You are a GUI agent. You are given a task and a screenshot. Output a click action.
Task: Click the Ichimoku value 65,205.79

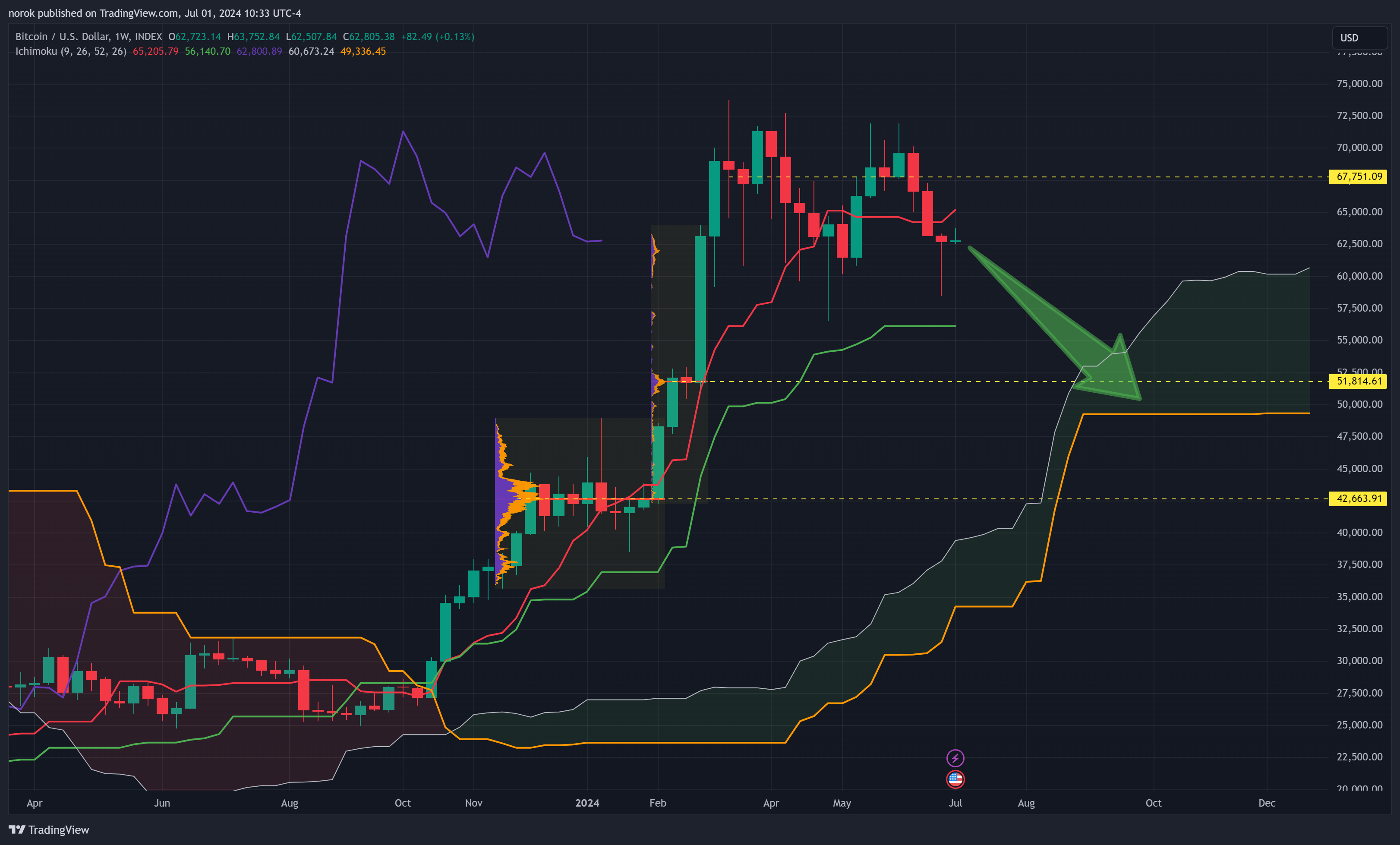155,51
